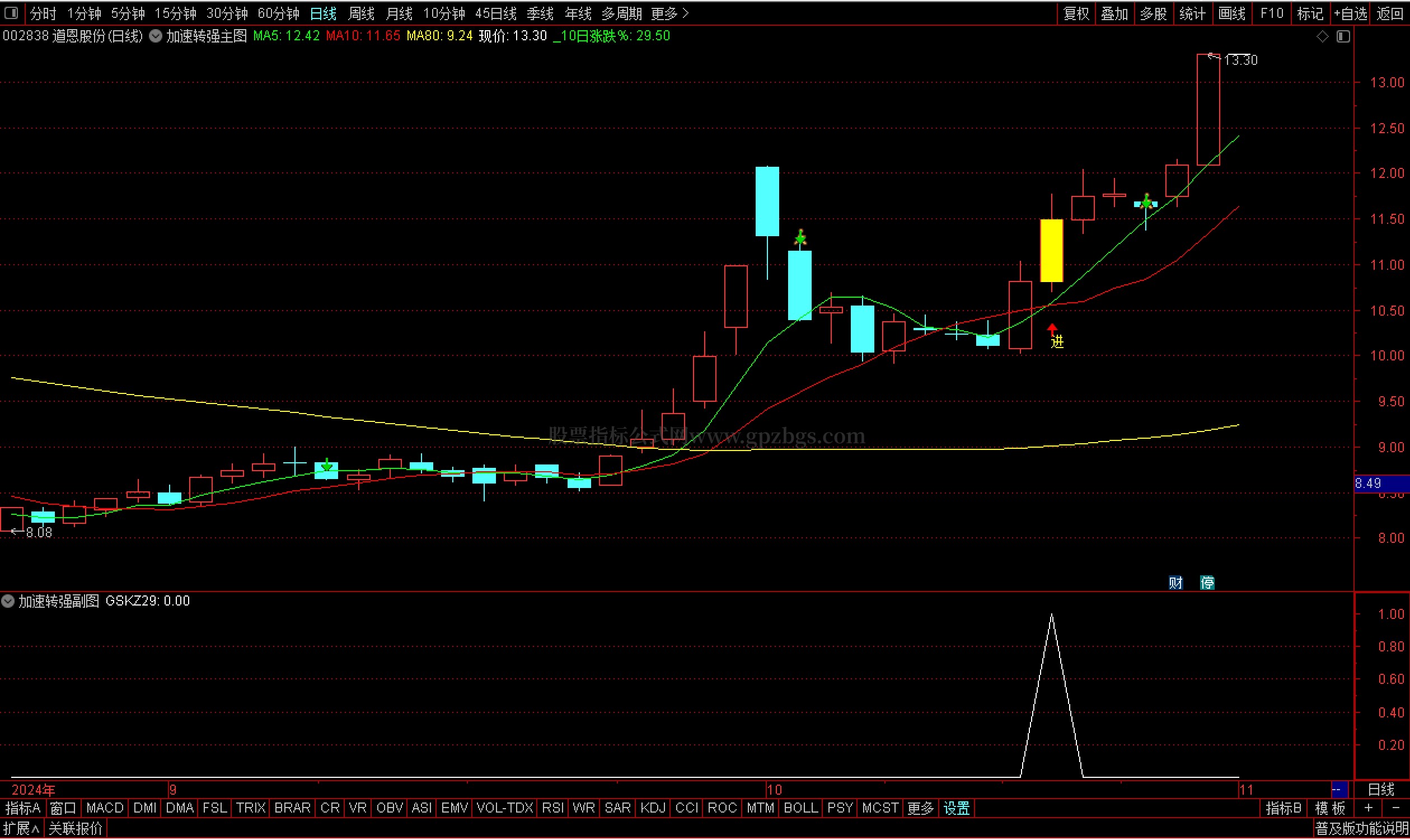This screenshot has height=840, width=1410.
Task: Open the 窗口 window menu
Action: (63, 809)
